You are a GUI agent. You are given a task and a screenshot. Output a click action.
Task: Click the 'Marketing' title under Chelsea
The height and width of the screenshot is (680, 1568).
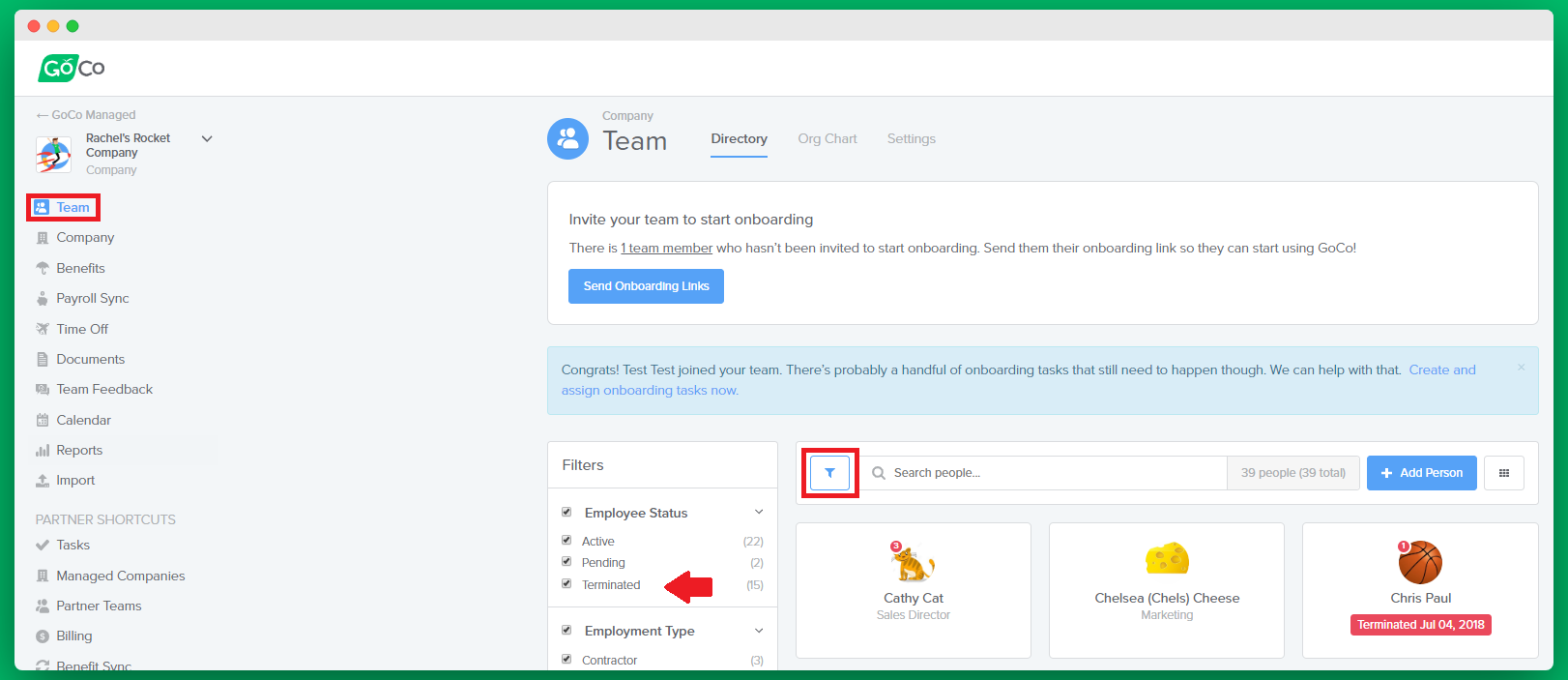tap(1167, 615)
